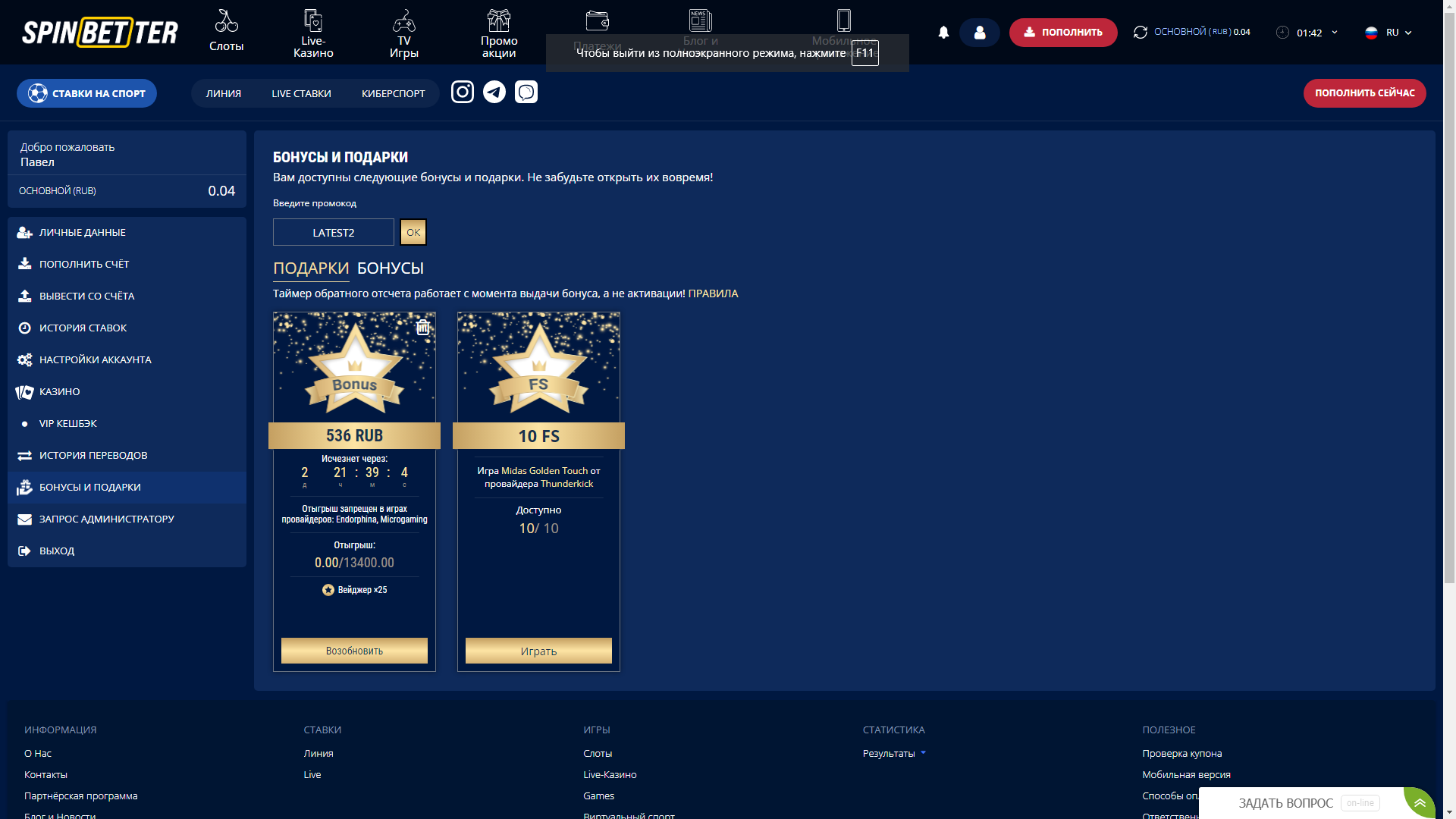Open the footer Live link

pyautogui.click(x=312, y=775)
